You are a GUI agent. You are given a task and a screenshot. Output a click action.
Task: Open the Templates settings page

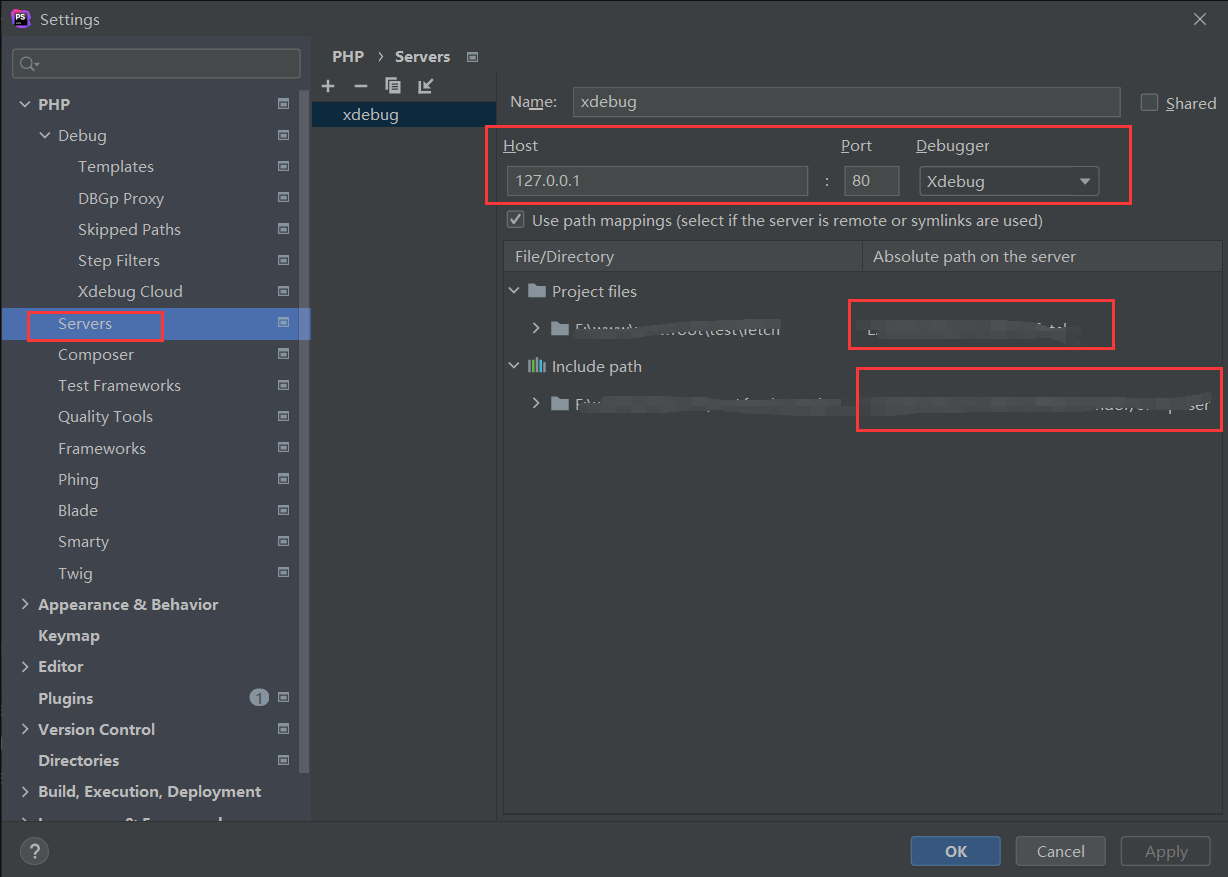coord(116,166)
